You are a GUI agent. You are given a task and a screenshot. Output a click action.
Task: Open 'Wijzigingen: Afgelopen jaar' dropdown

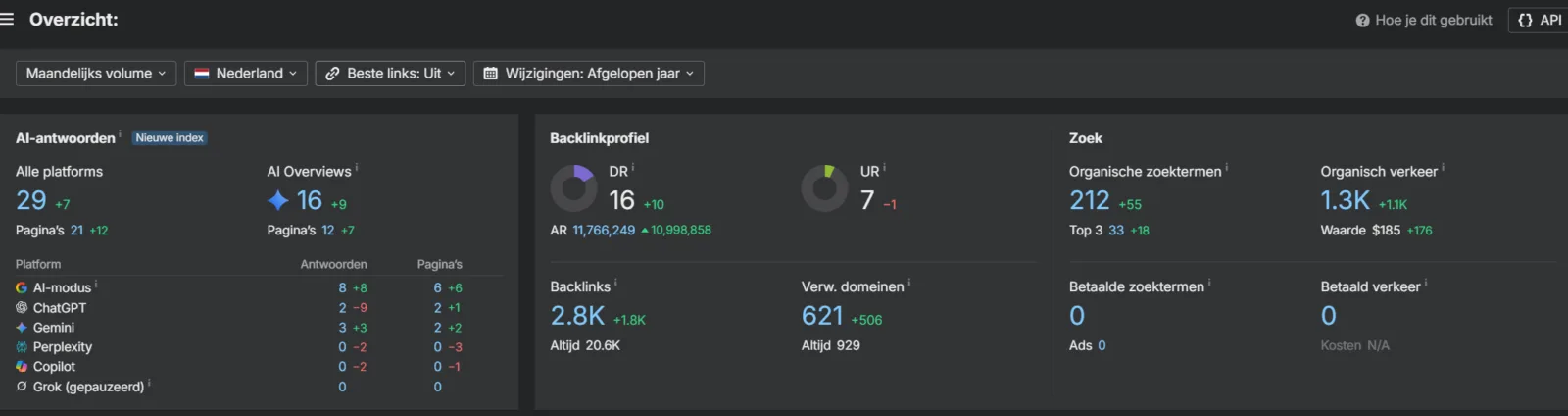point(589,74)
